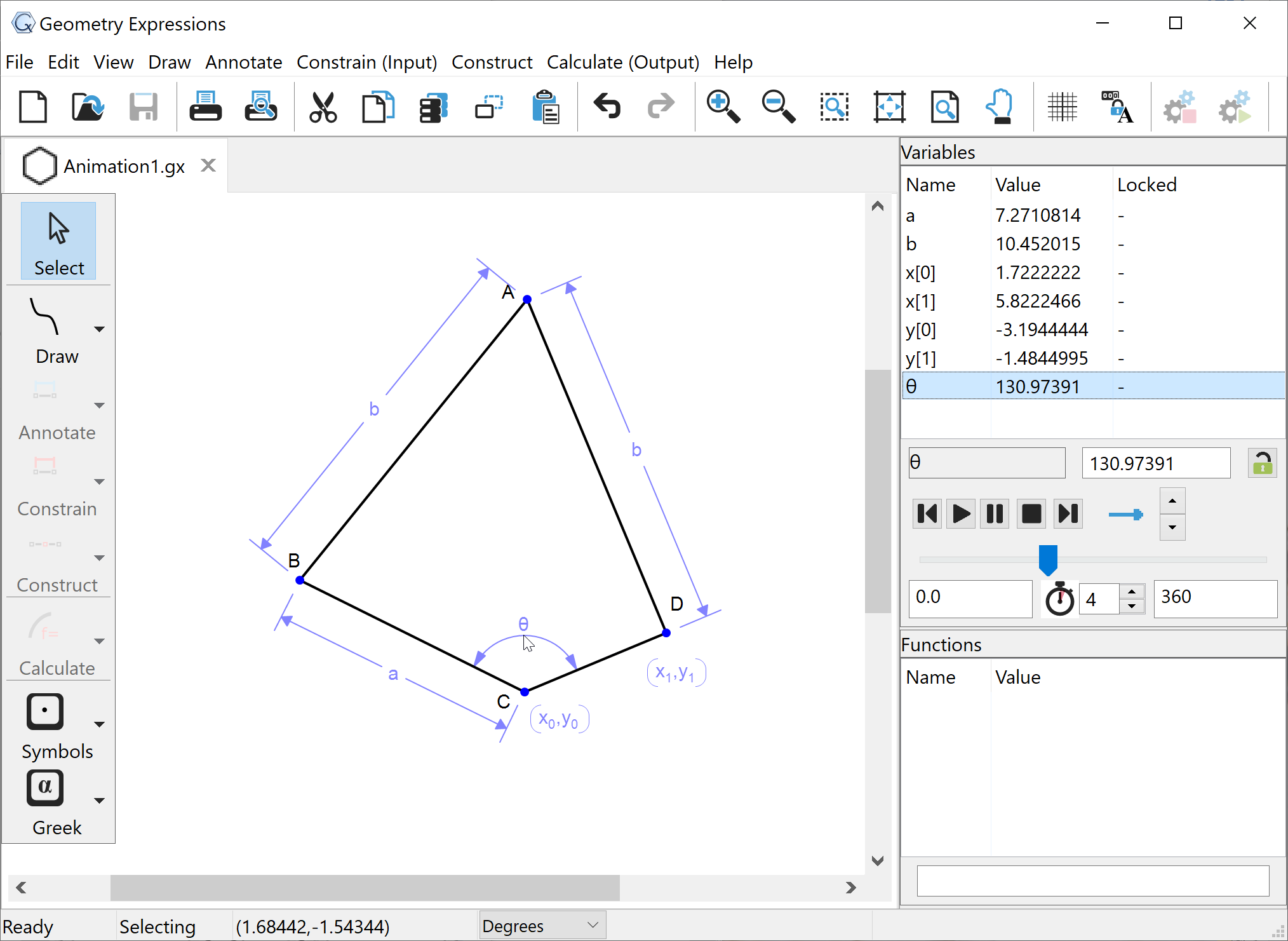The width and height of the screenshot is (1288, 941).
Task: Expand the Annotate tool options arrow
Action: point(99,406)
